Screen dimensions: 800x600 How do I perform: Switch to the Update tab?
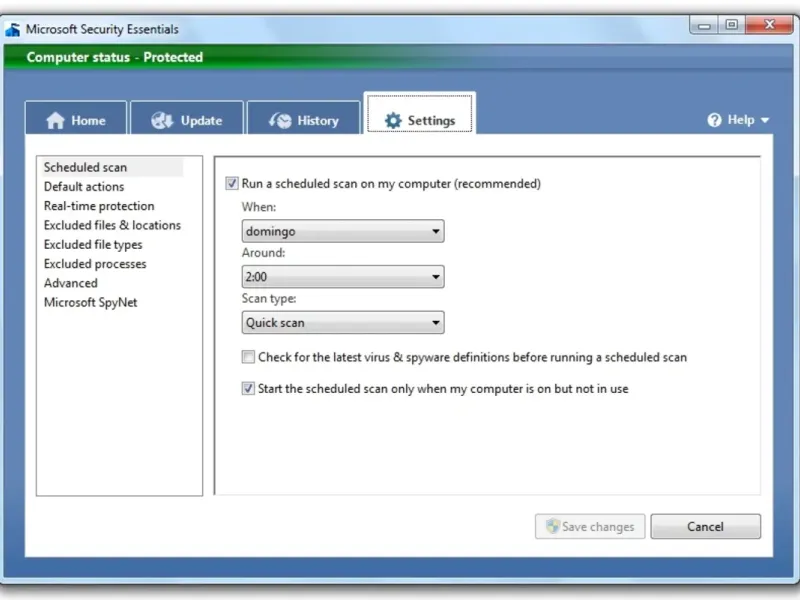point(187,118)
